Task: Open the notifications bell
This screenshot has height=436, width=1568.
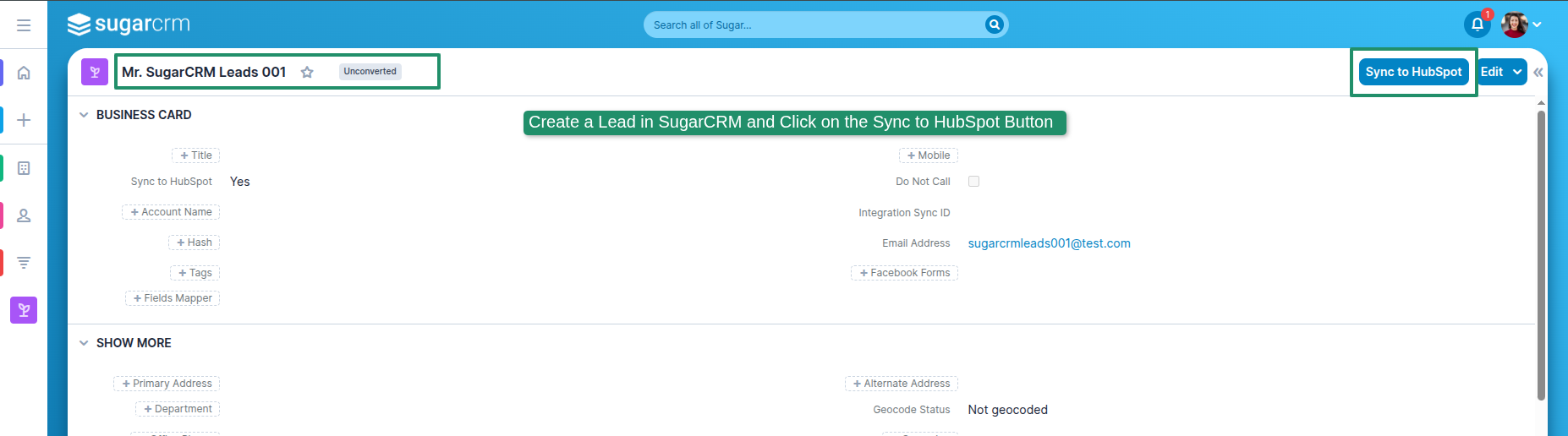Action: click(x=1478, y=25)
